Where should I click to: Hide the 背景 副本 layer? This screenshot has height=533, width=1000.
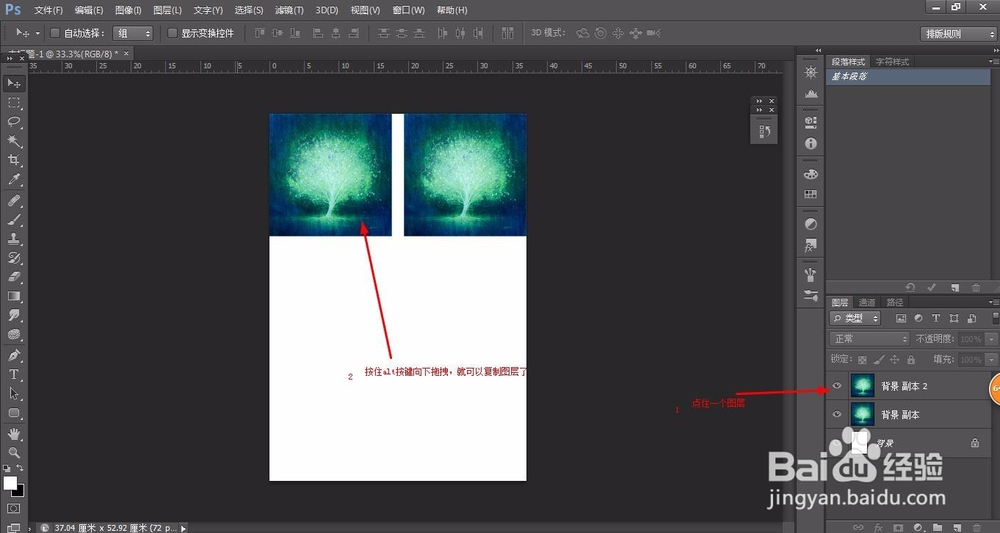837,414
